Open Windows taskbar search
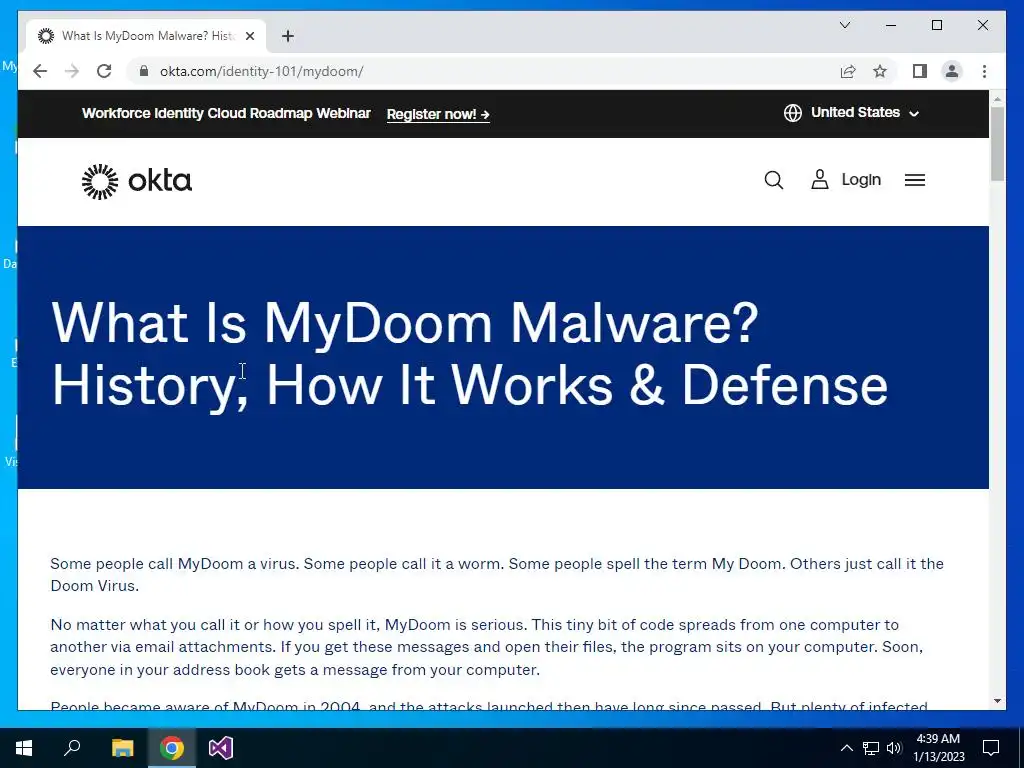This screenshot has height=768, width=1024. tap(72, 748)
